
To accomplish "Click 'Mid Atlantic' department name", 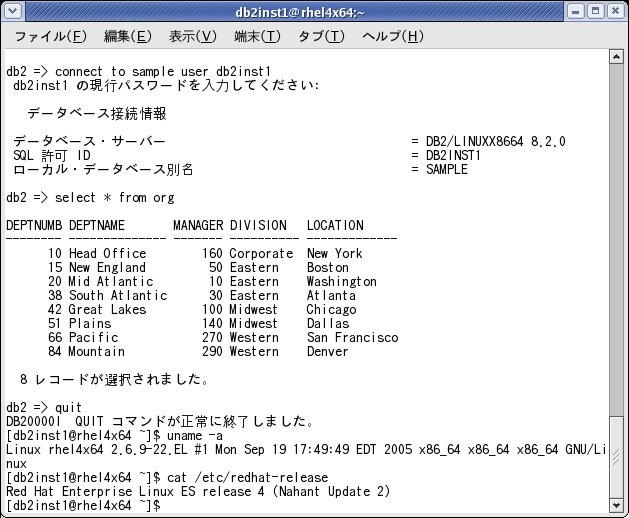I will pos(111,282).
